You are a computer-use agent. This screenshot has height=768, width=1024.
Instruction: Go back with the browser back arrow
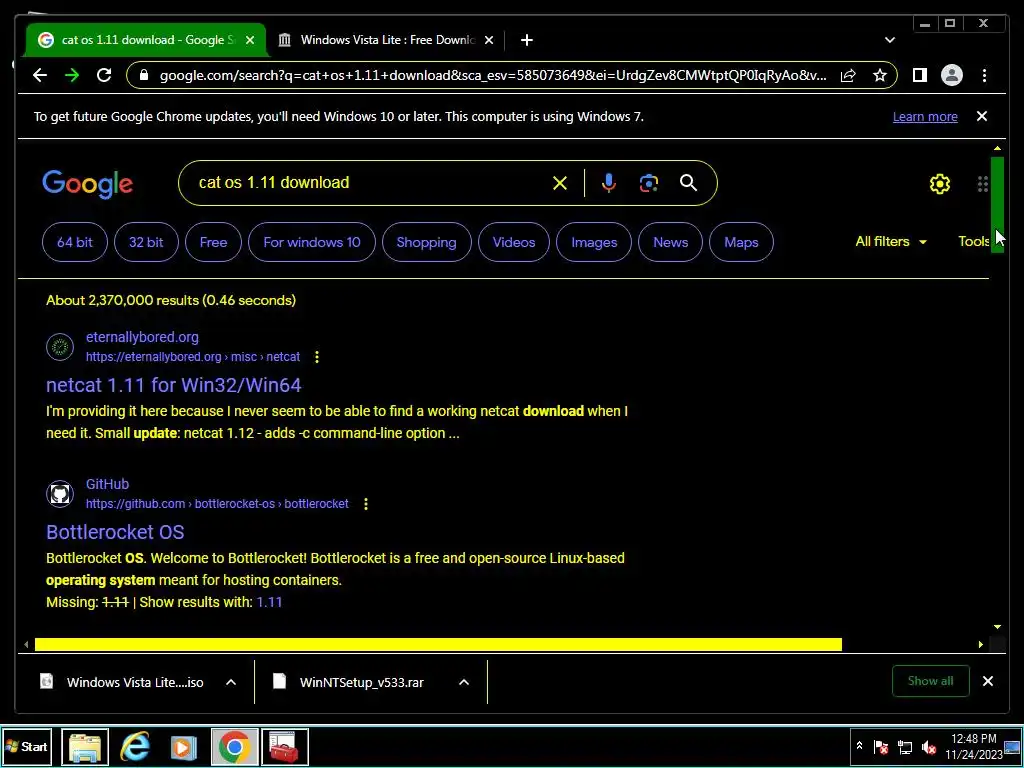[x=40, y=75]
